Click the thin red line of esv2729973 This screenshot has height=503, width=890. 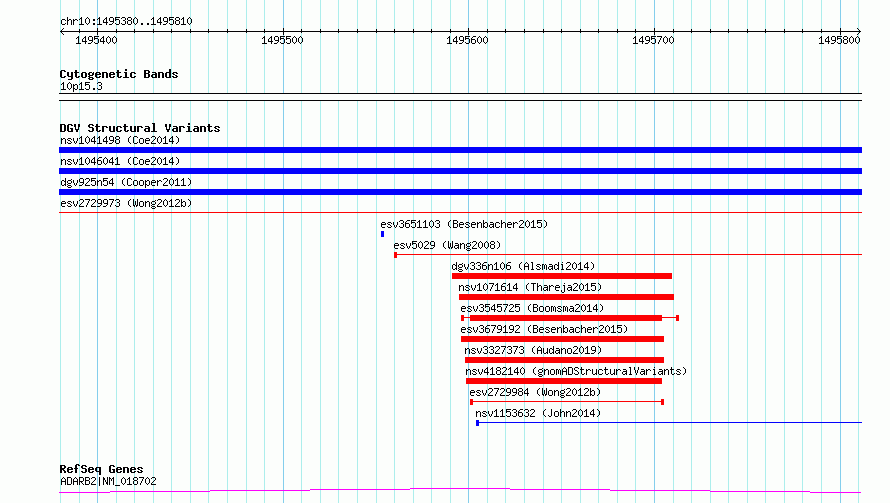pos(460,212)
